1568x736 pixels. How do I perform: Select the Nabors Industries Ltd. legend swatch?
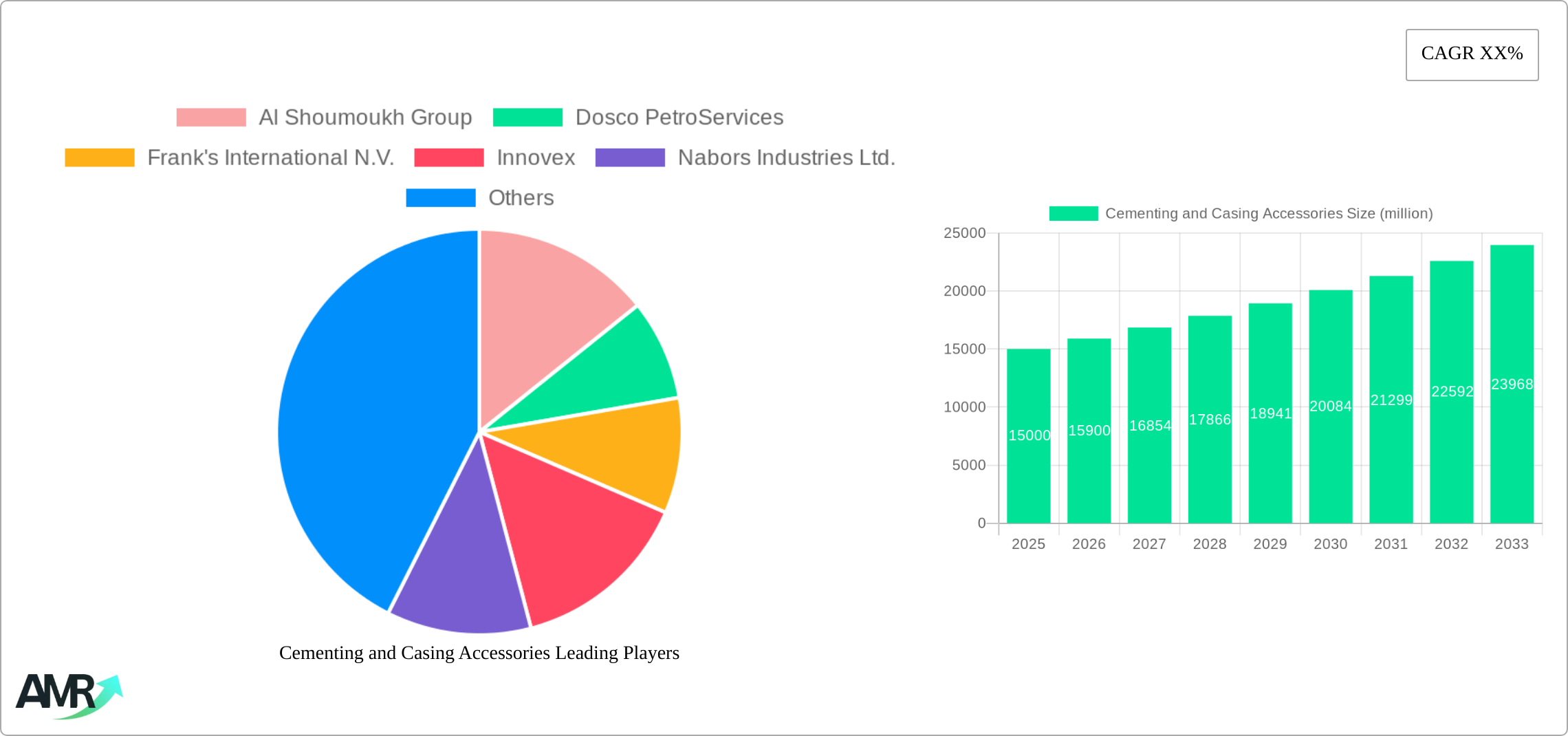[629, 158]
